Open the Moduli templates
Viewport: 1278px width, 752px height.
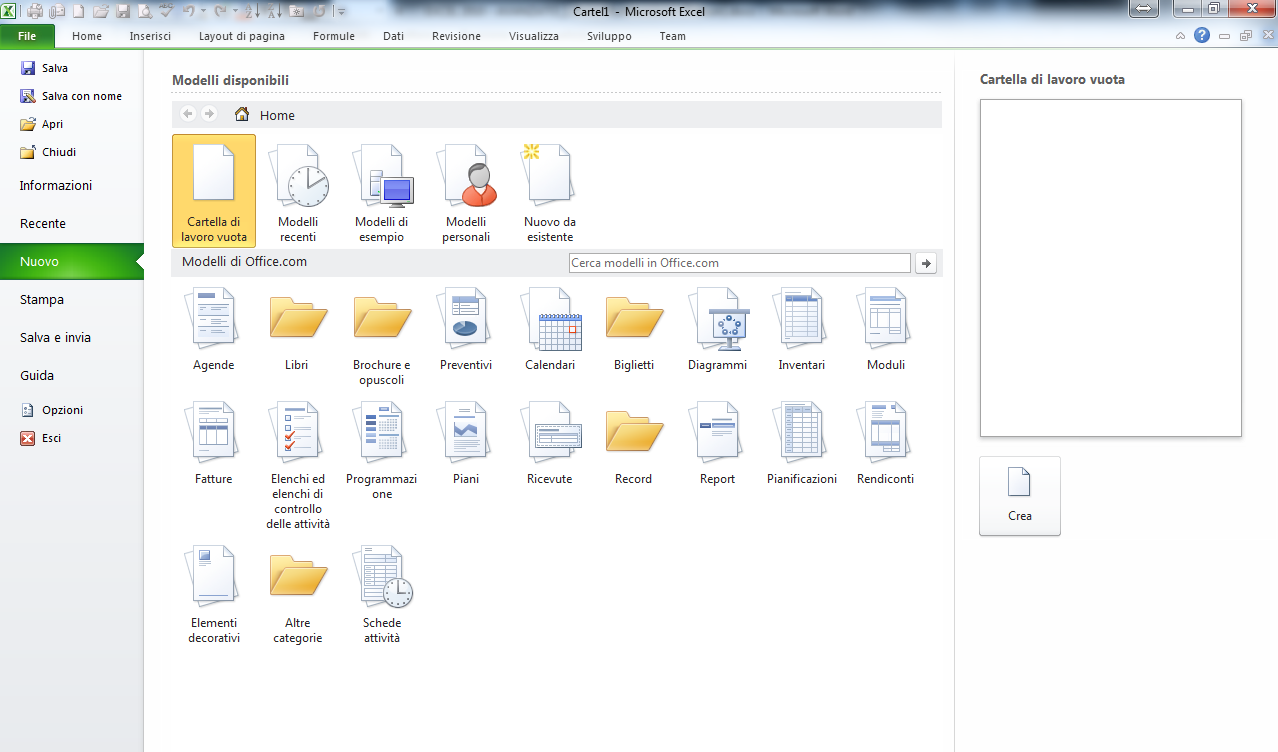tap(886, 331)
